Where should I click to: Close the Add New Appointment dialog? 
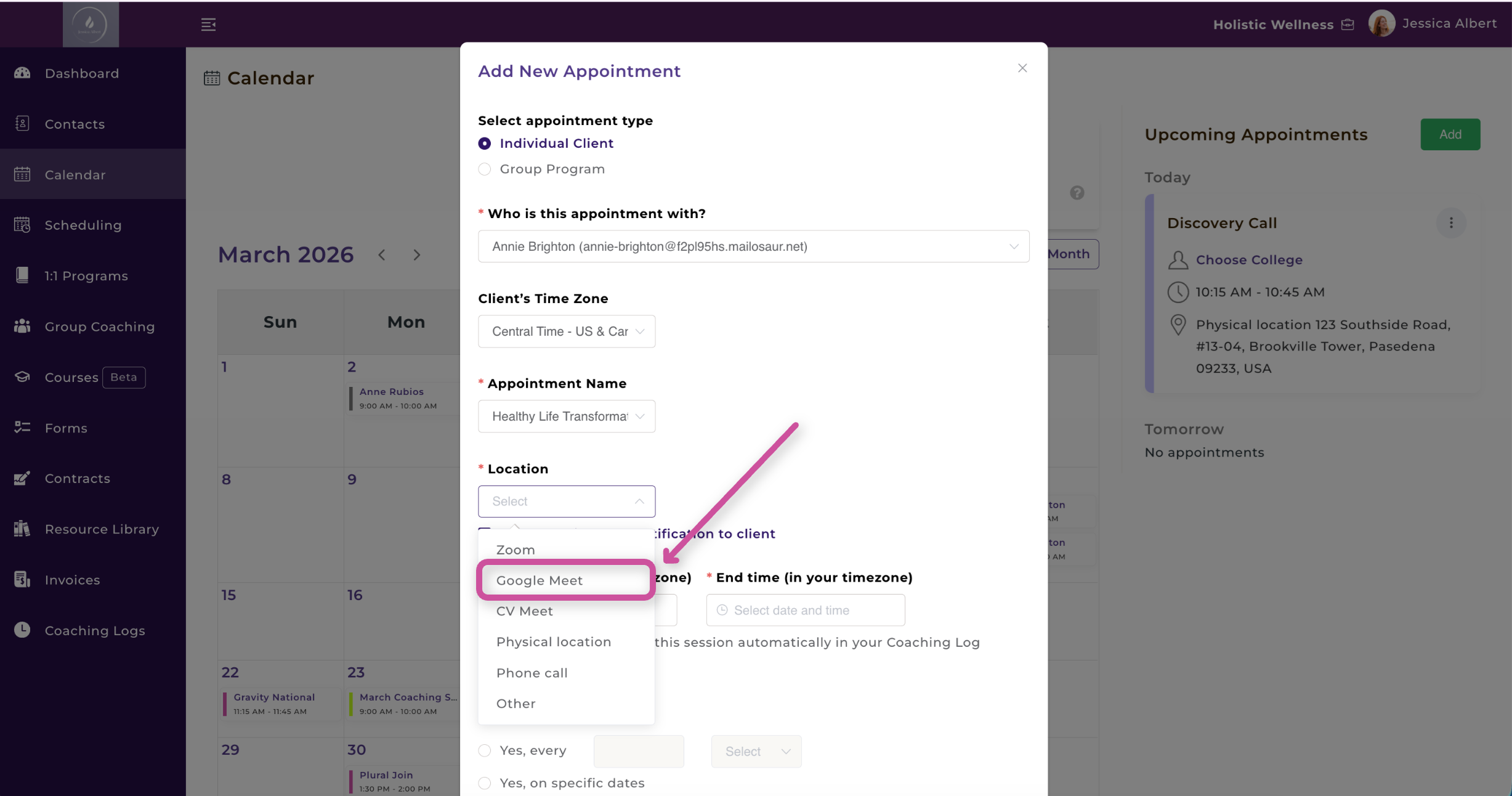[1022, 68]
